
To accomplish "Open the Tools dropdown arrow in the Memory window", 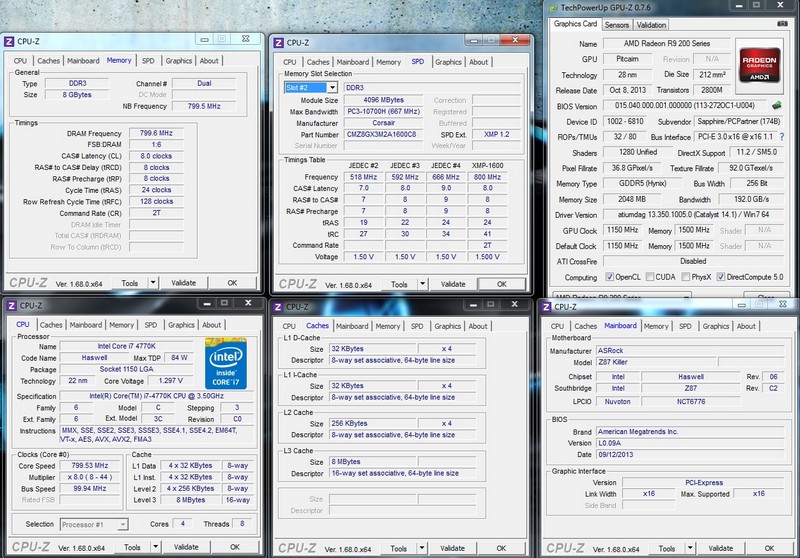I will tap(153, 283).
